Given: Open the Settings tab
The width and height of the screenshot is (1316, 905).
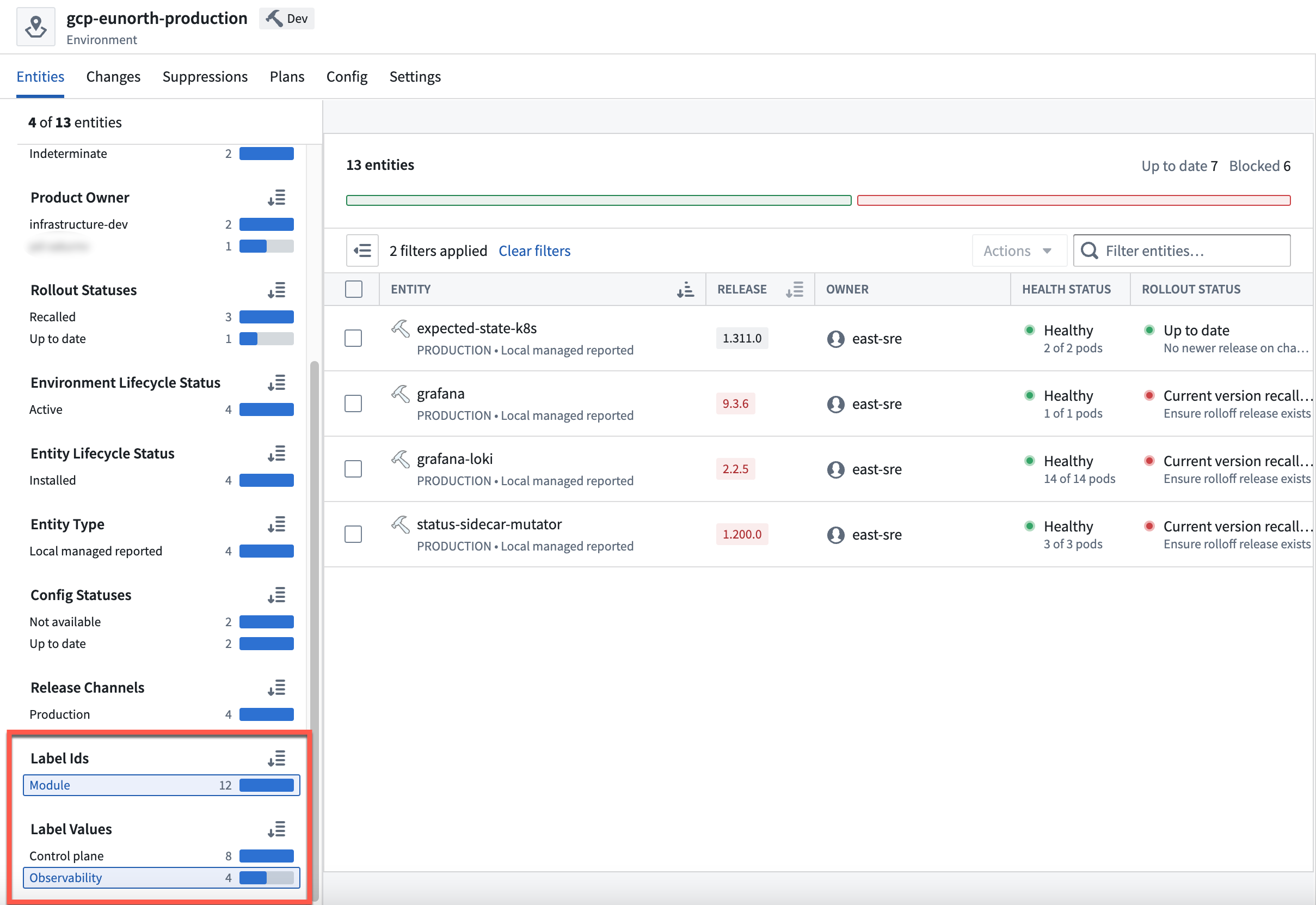Looking at the screenshot, I should (x=415, y=77).
